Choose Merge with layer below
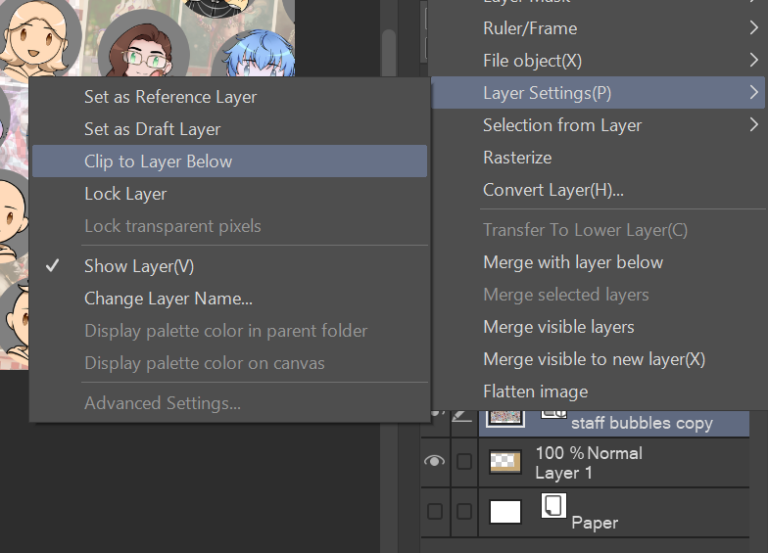 (598, 262)
